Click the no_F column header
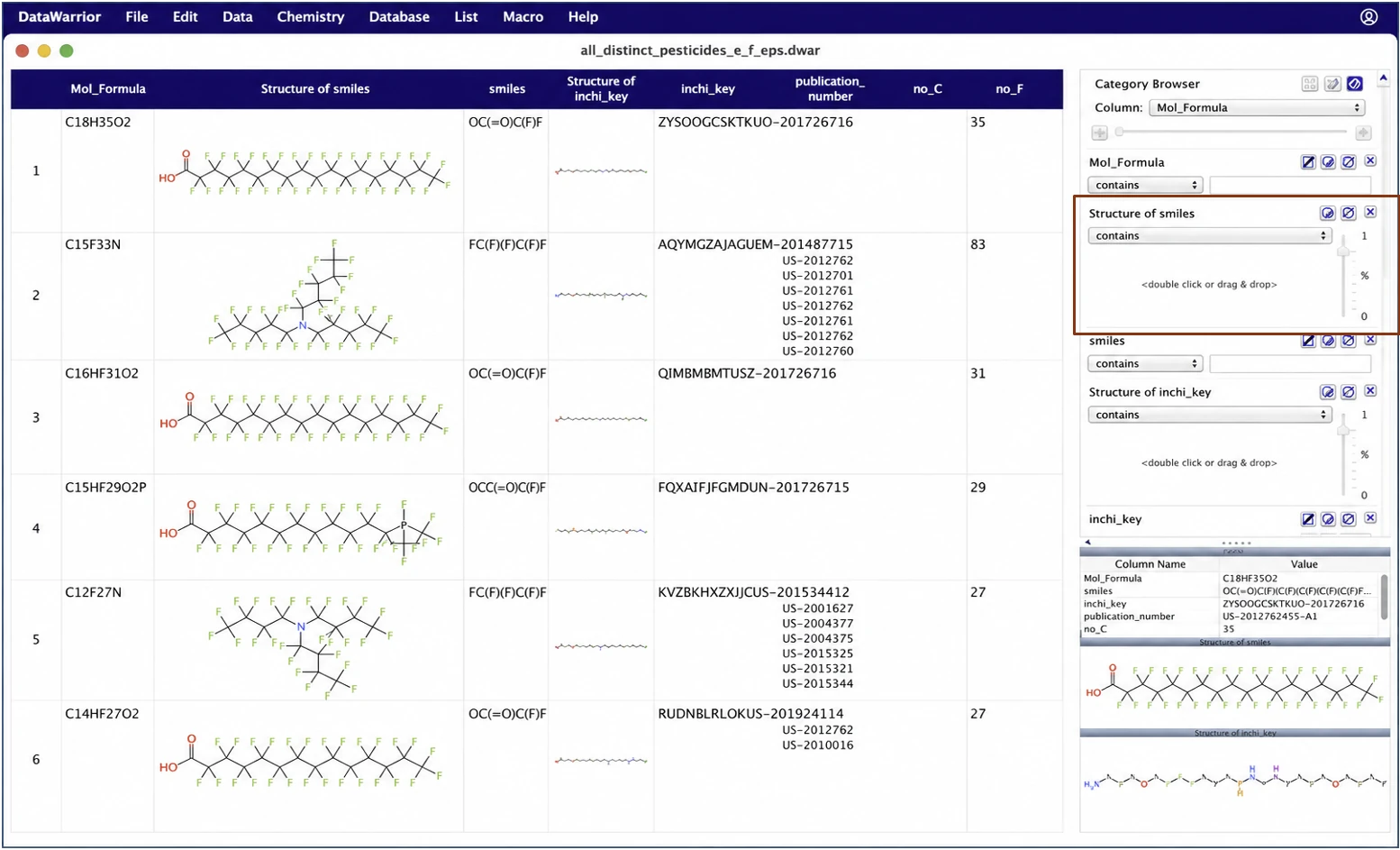Image resolution: width=1400 pixels, height=850 pixels. tap(1009, 88)
